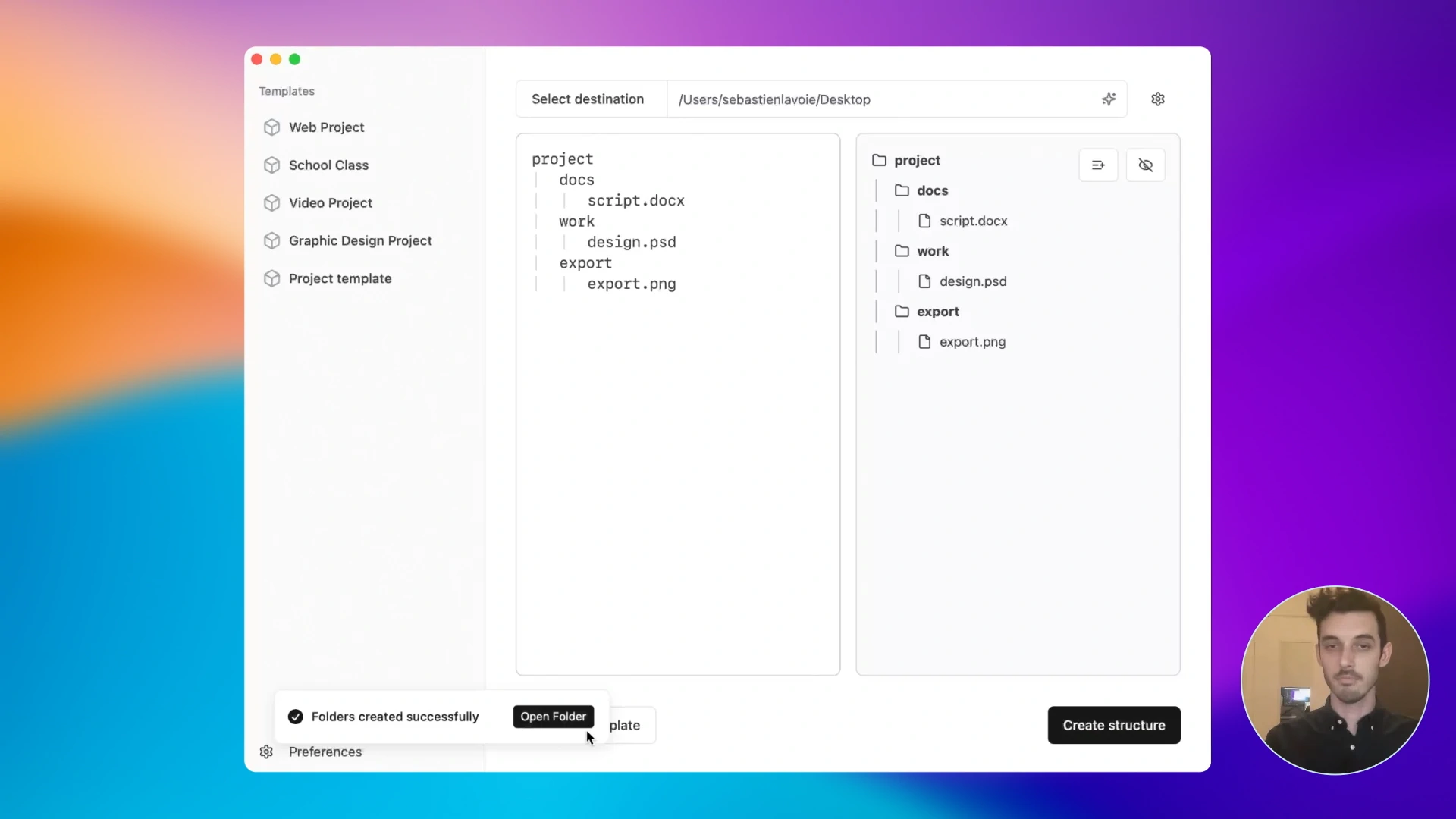This screenshot has height=819, width=1456.
Task: Click 'design.psd' in the text editor
Action: [631, 243]
